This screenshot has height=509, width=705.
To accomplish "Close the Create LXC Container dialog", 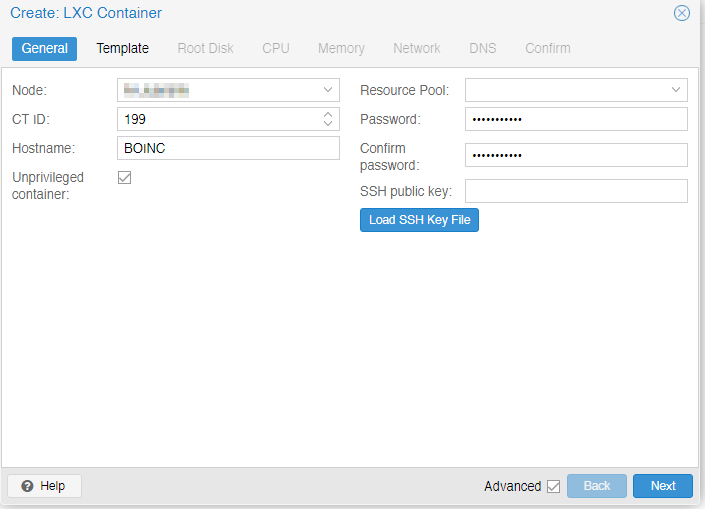I will pos(682,13).
